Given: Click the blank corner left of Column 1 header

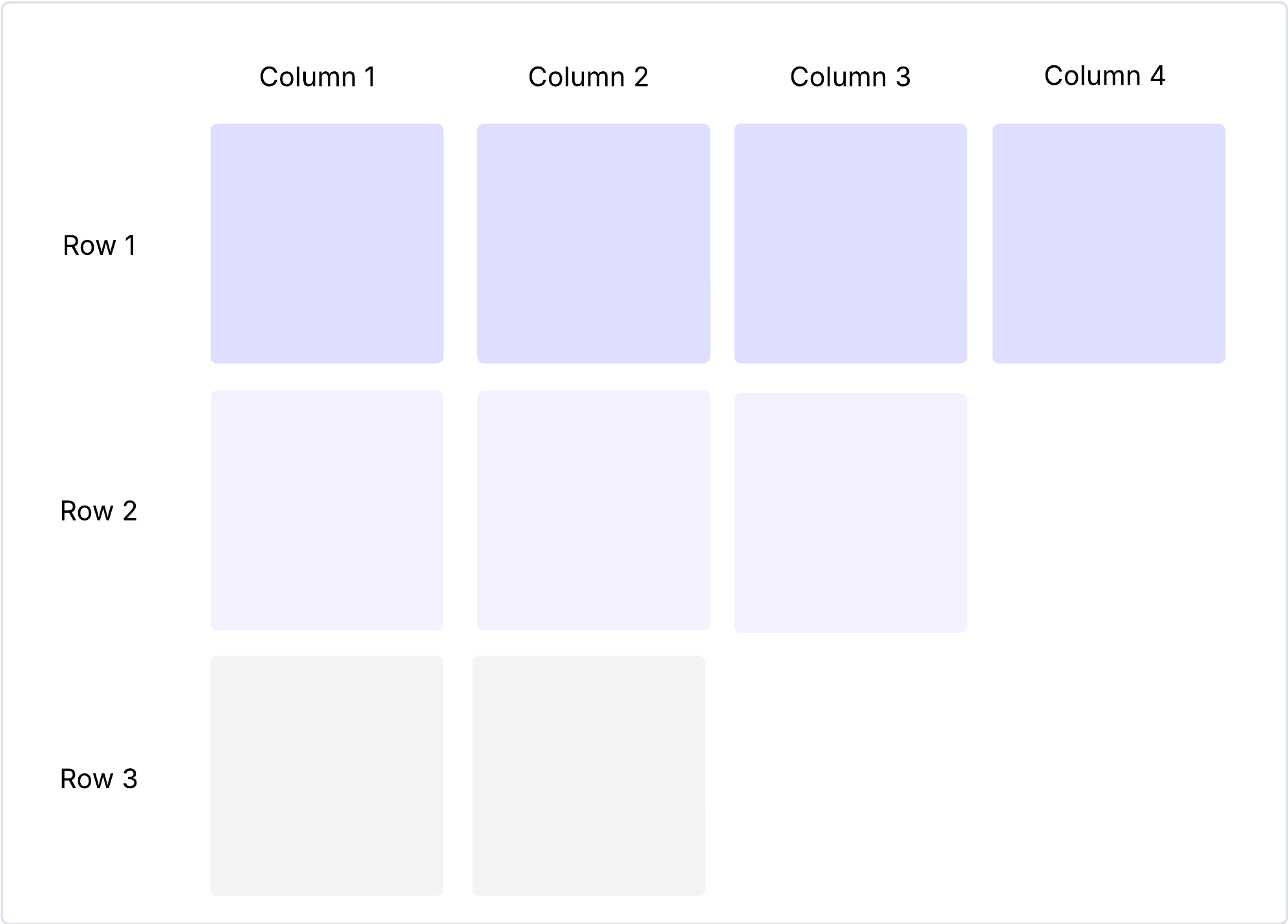Looking at the screenshot, I should click(99, 77).
